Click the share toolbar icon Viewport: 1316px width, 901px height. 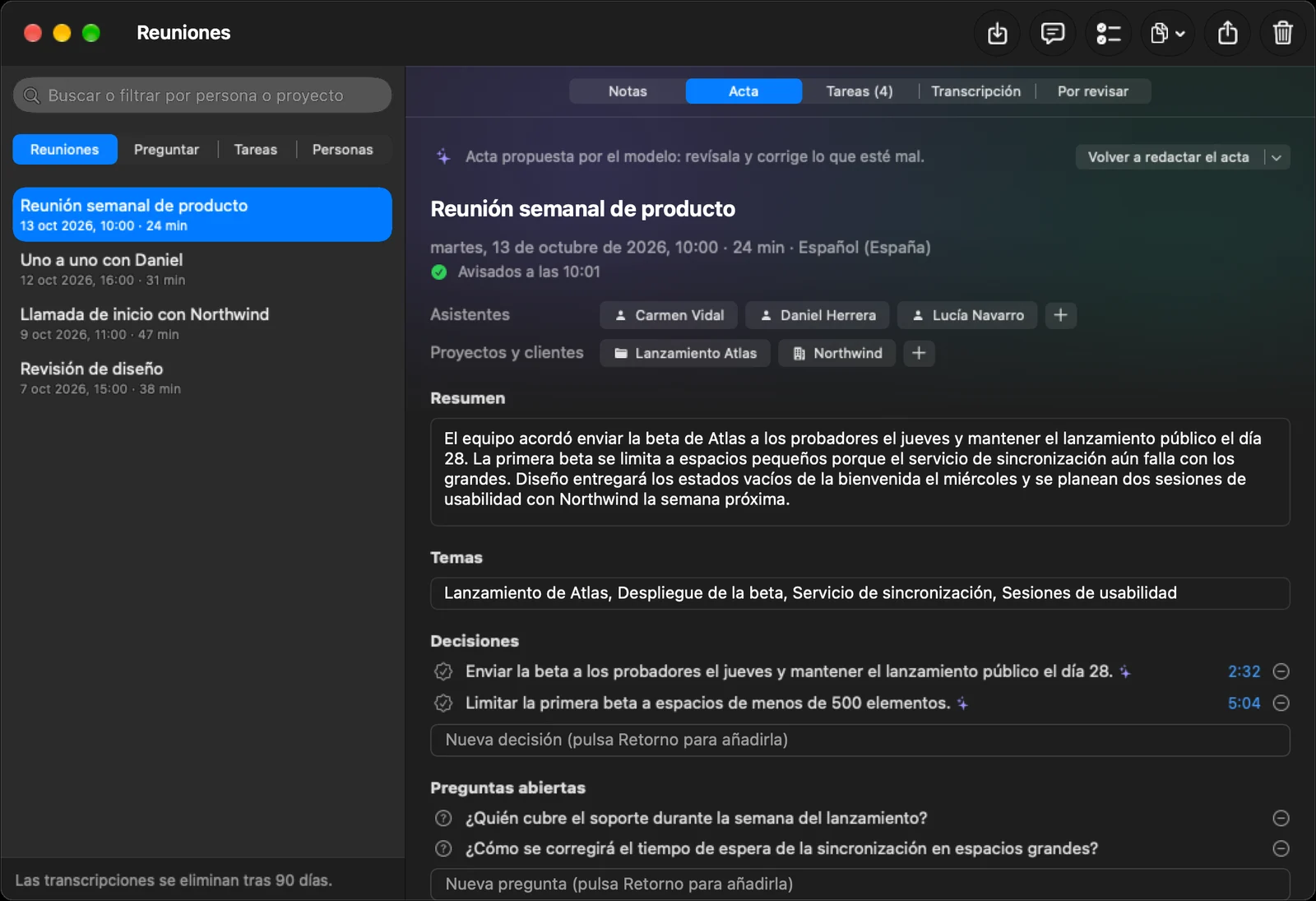(x=1227, y=33)
